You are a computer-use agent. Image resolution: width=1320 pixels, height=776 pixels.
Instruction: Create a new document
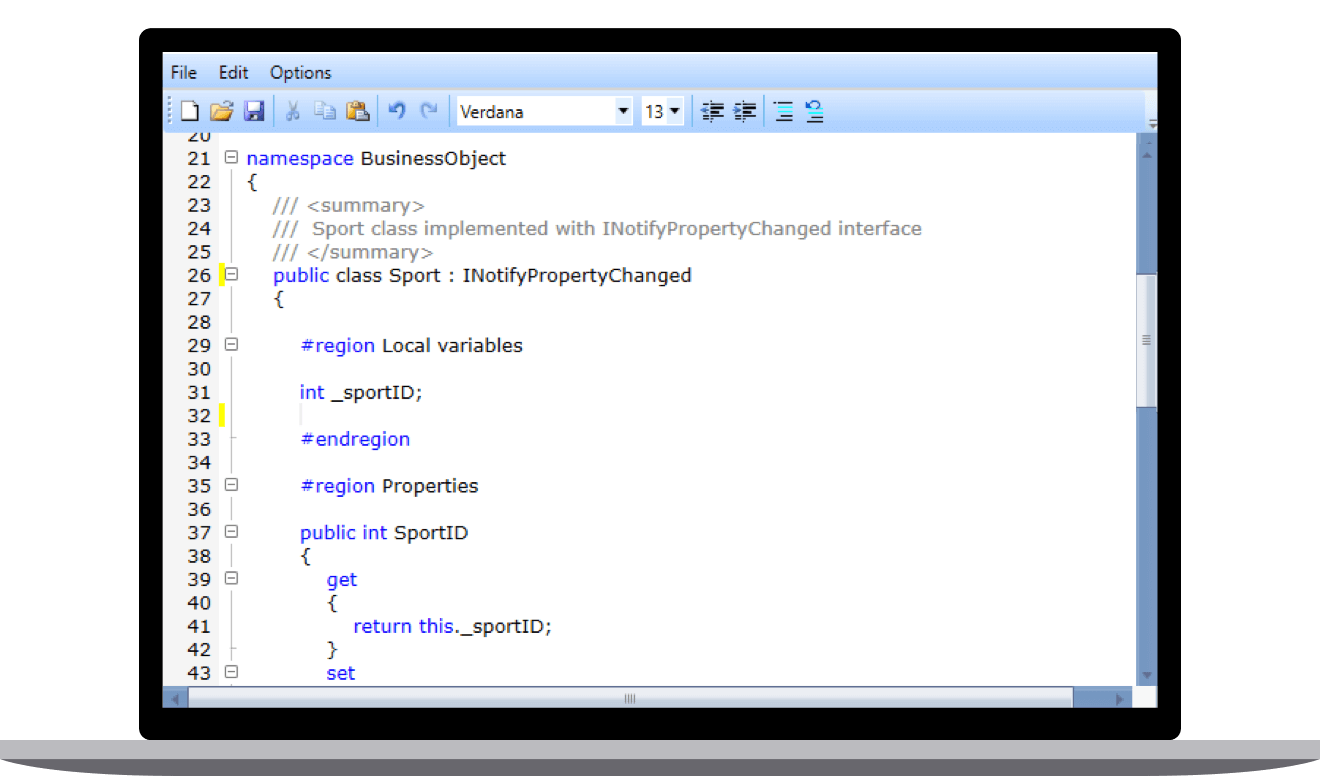pyautogui.click(x=189, y=111)
